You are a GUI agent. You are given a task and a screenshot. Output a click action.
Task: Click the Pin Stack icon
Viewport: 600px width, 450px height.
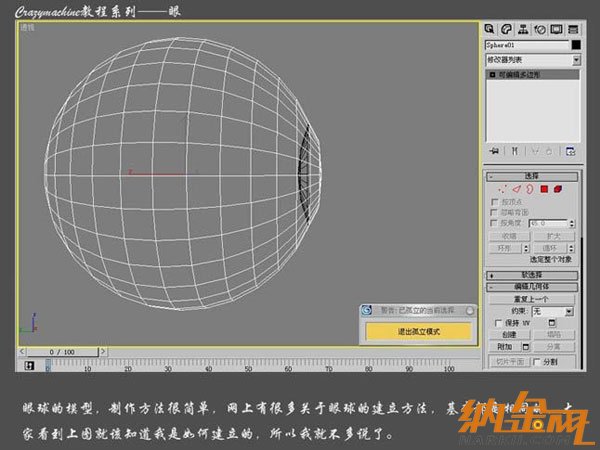pyautogui.click(x=493, y=151)
